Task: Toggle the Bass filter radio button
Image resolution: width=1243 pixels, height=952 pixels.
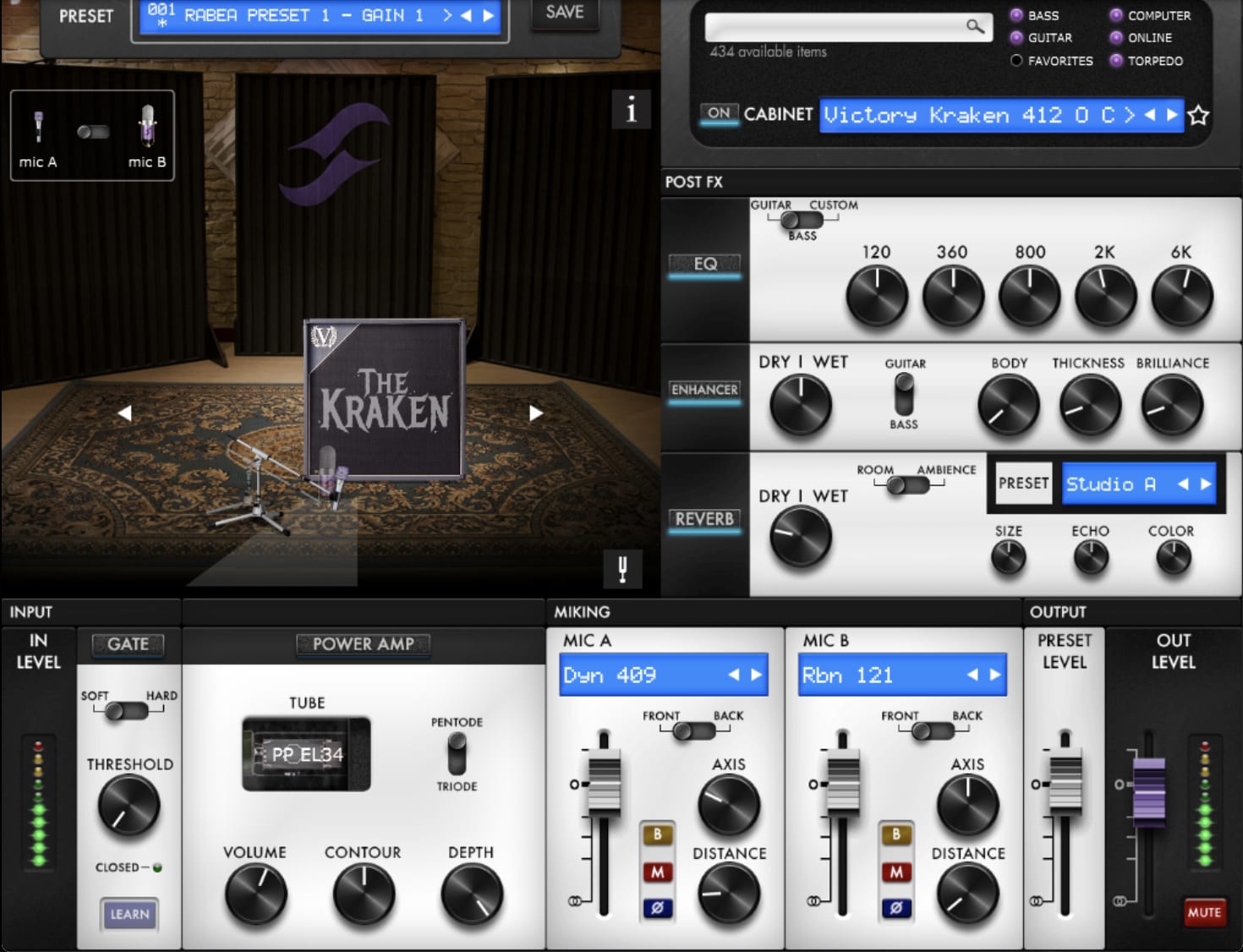Action: [x=1016, y=15]
